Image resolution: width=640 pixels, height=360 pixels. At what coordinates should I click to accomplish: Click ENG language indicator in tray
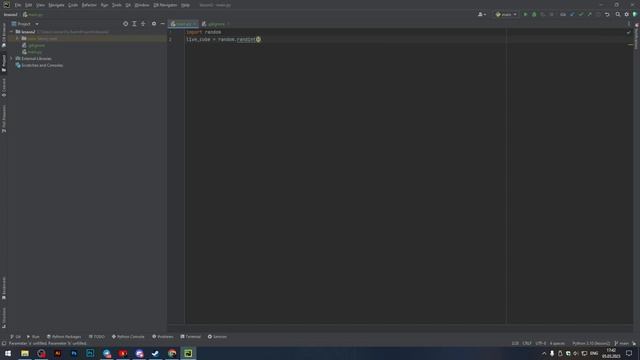click(x=594, y=353)
